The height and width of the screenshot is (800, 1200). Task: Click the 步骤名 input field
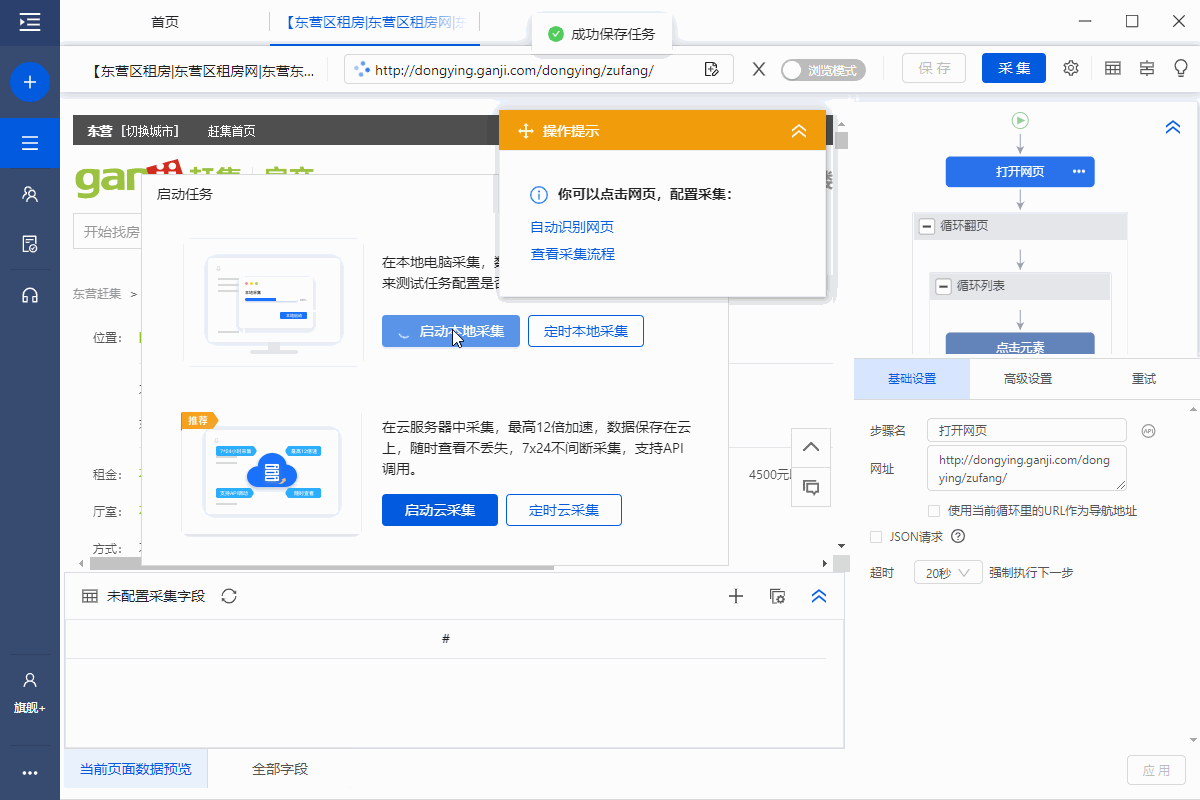(x=1026, y=430)
